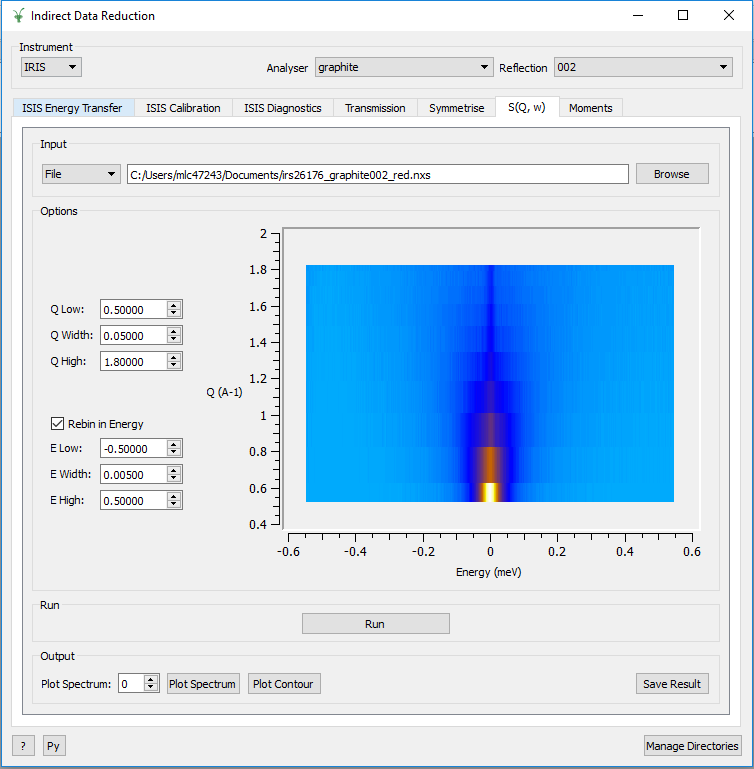The width and height of the screenshot is (754, 769).
Task: Click the Mantid app icon in title bar
Action: coord(18,16)
